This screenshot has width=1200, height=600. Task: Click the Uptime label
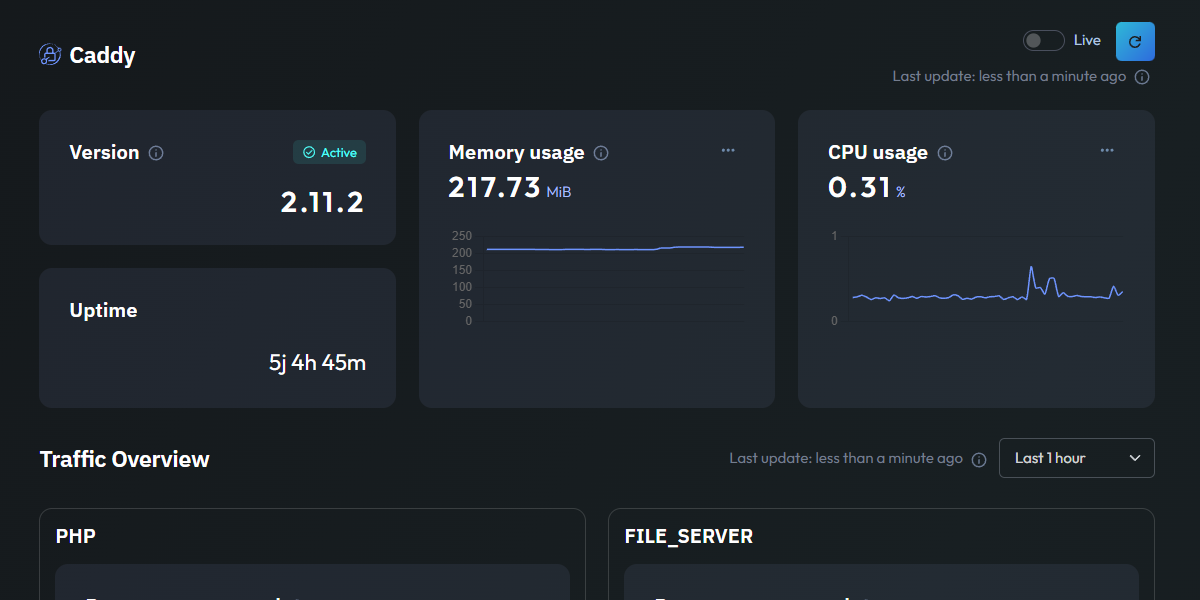pyautogui.click(x=103, y=311)
